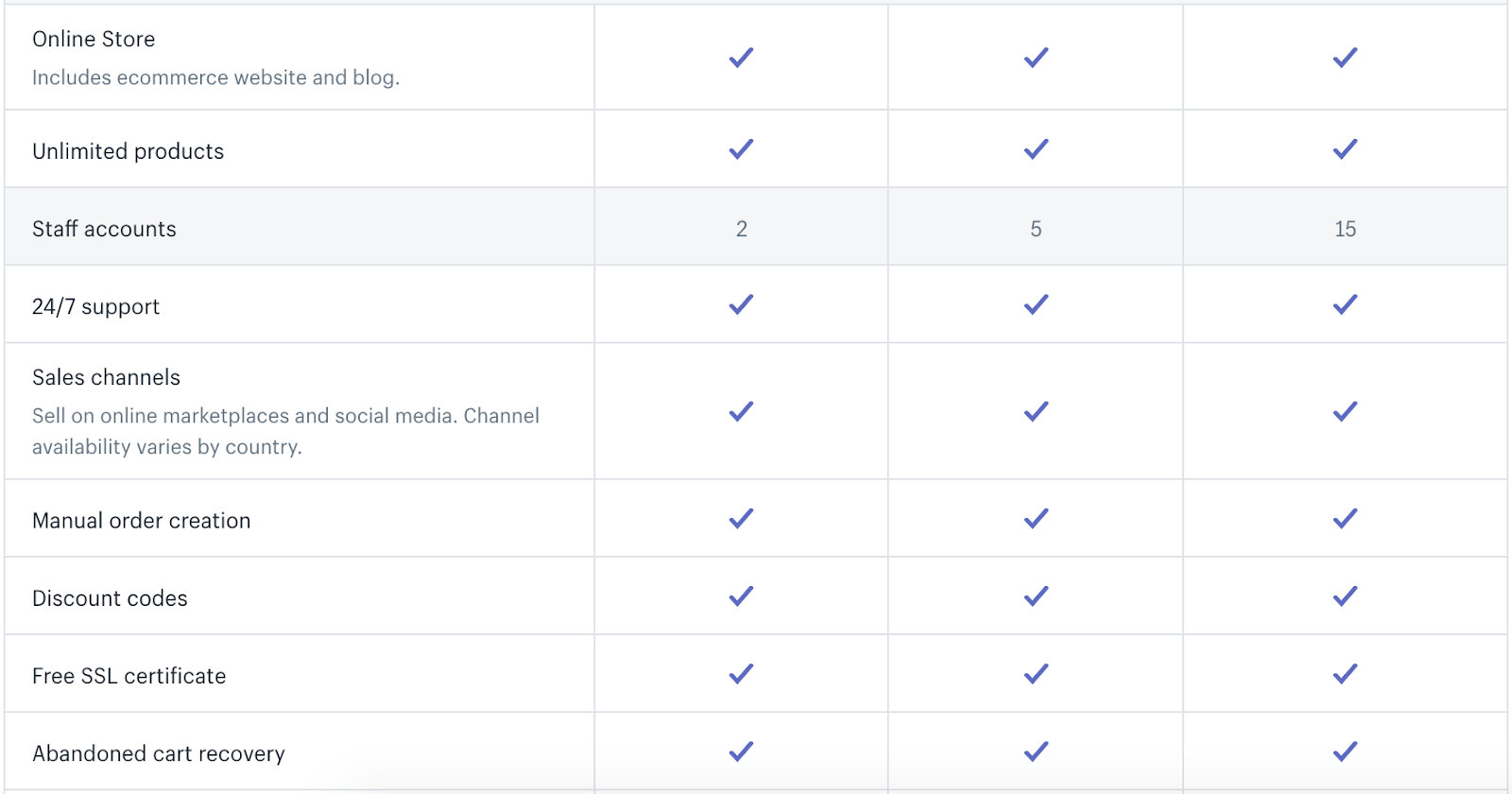The image size is (1512, 794).
Task: Click the Sales channels feature heading
Action: click(106, 377)
